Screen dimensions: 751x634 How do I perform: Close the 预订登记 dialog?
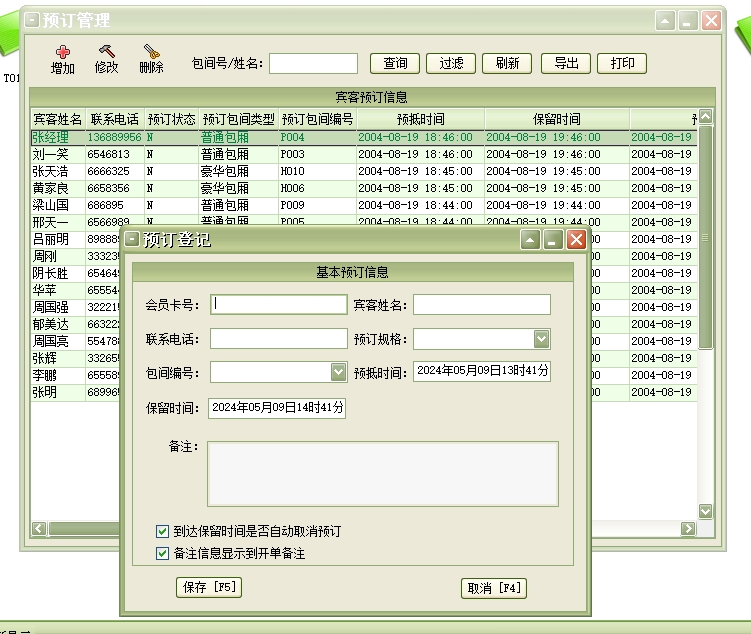(x=576, y=240)
